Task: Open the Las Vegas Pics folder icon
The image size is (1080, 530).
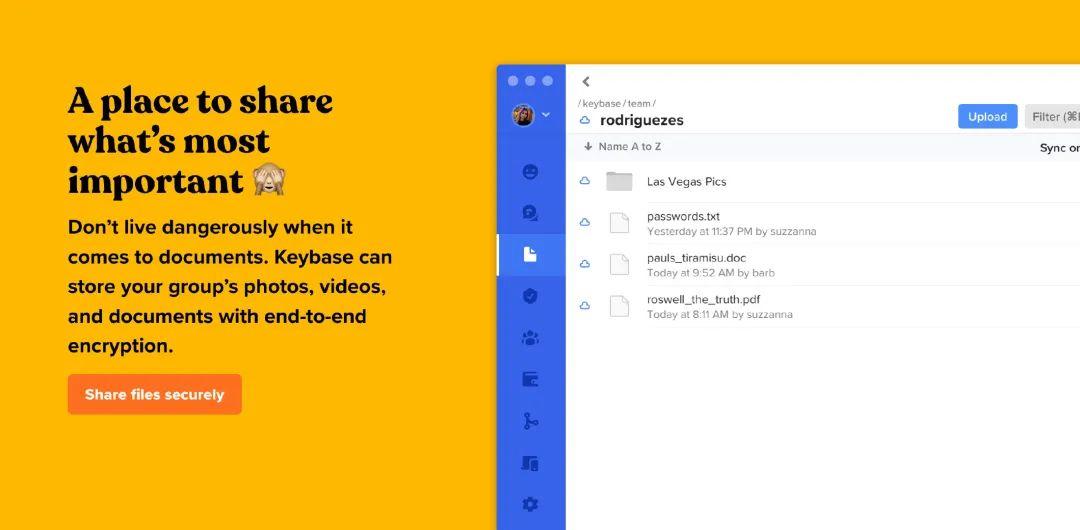Action: (x=619, y=181)
